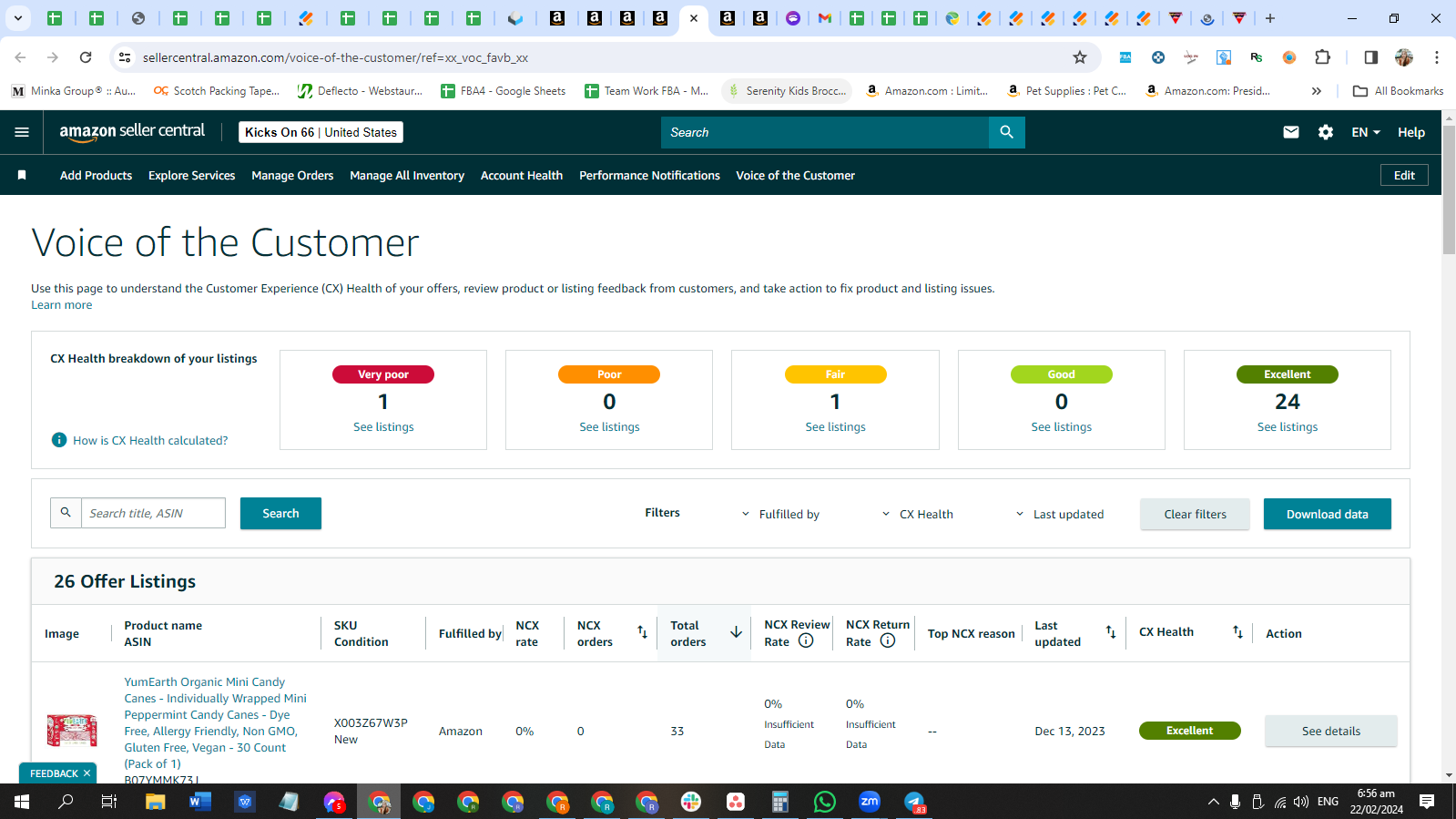Open Chrome side panel
This screenshot has height=819, width=1456.
1370,57
